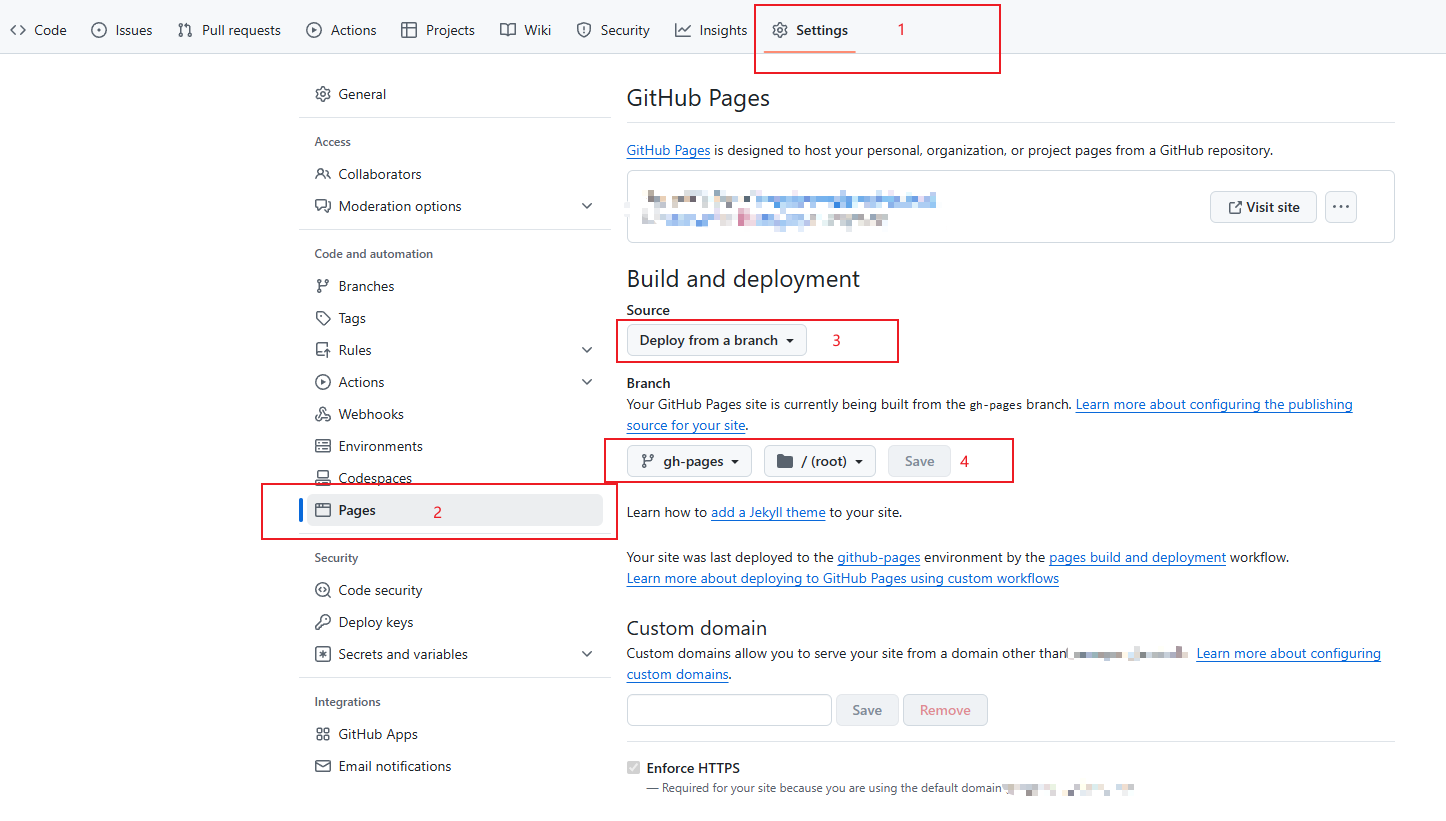1446x821 pixels.
Task: Click the Save button next to the folder dropdown
Action: click(x=919, y=461)
